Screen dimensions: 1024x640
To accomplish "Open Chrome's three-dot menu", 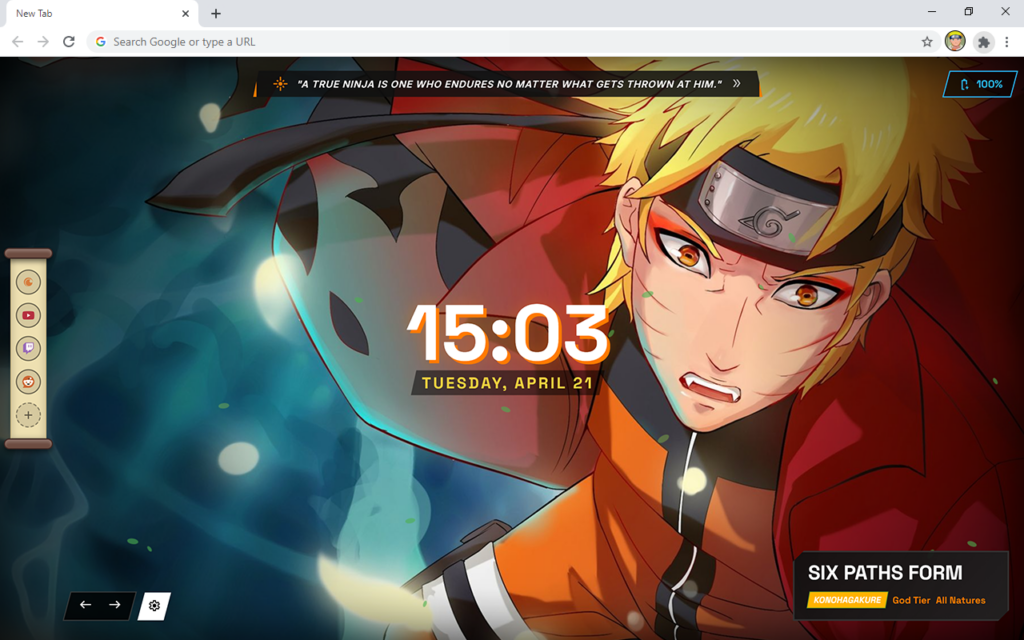I will 1007,42.
